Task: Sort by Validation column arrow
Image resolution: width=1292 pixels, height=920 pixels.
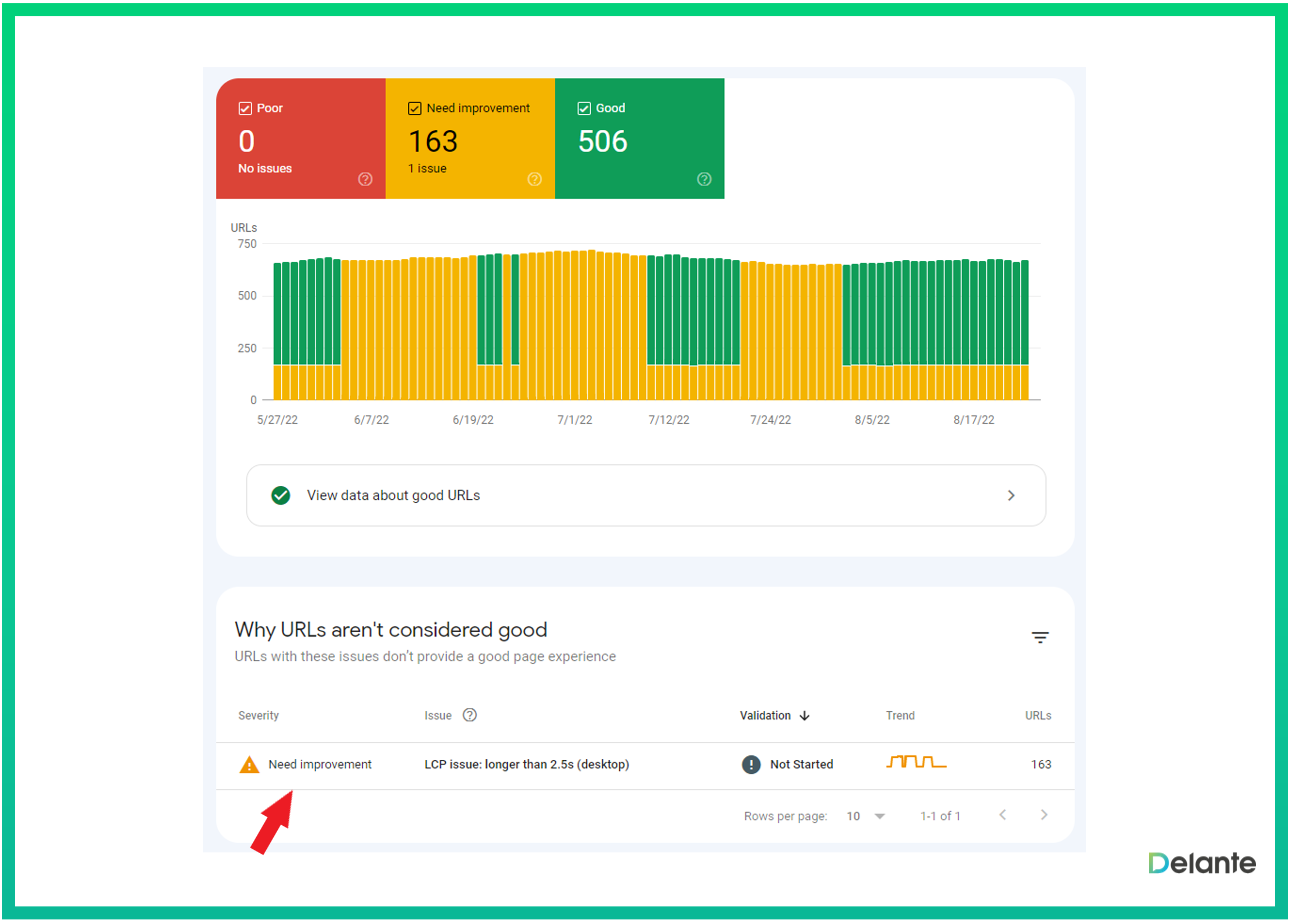Action: click(804, 716)
